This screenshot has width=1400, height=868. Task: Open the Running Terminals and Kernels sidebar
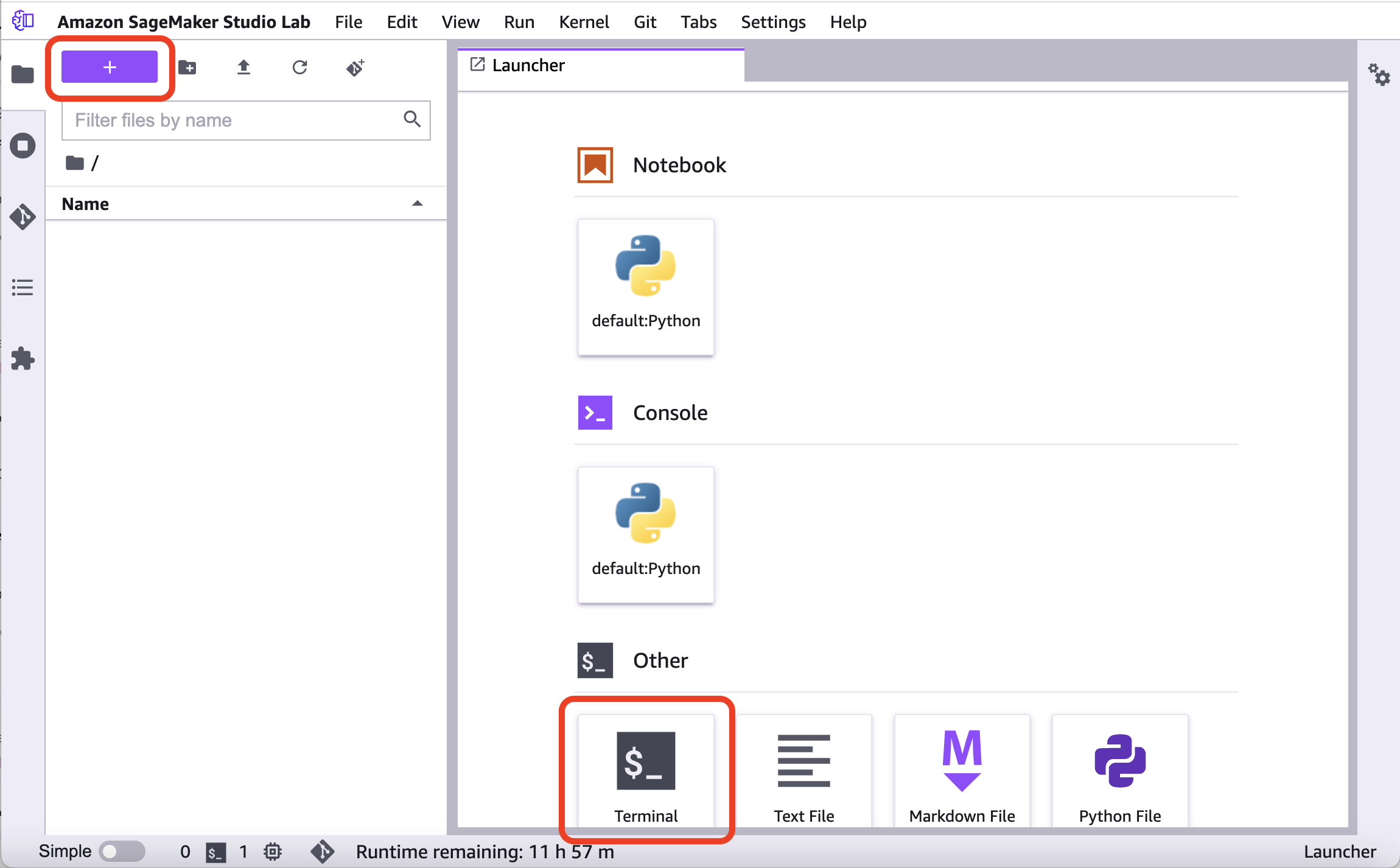(x=23, y=146)
